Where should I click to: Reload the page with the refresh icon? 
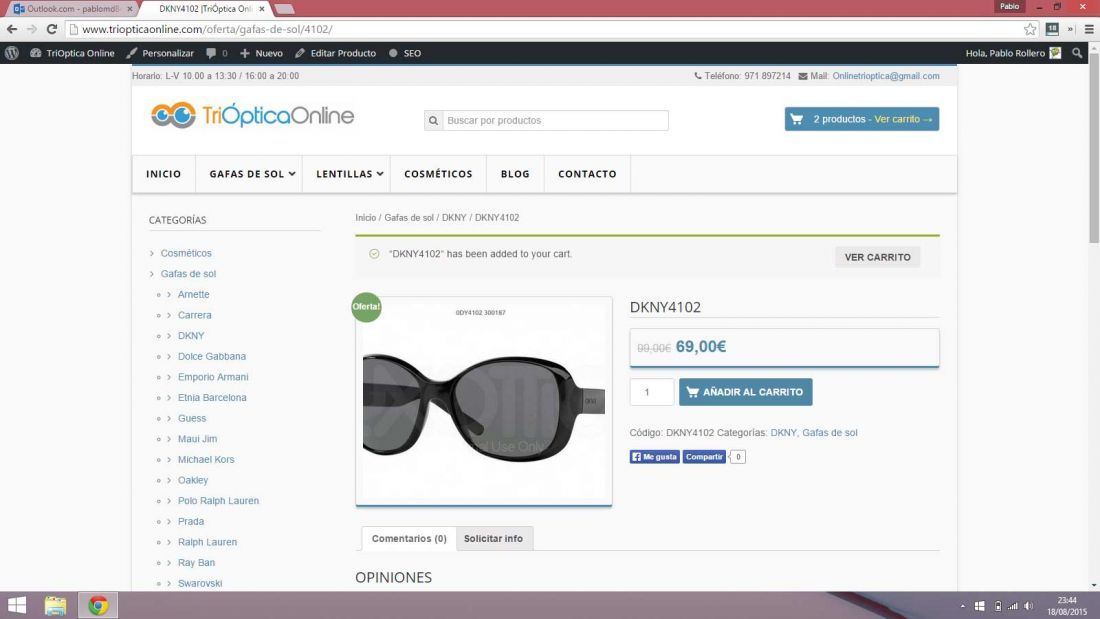[51, 29]
